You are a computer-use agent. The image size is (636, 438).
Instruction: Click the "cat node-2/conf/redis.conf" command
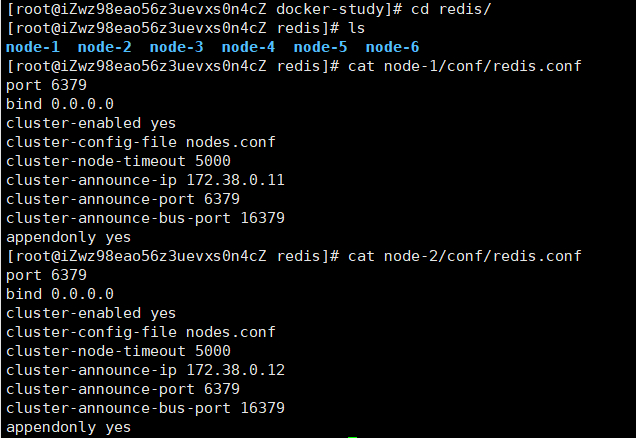[x=464, y=256]
